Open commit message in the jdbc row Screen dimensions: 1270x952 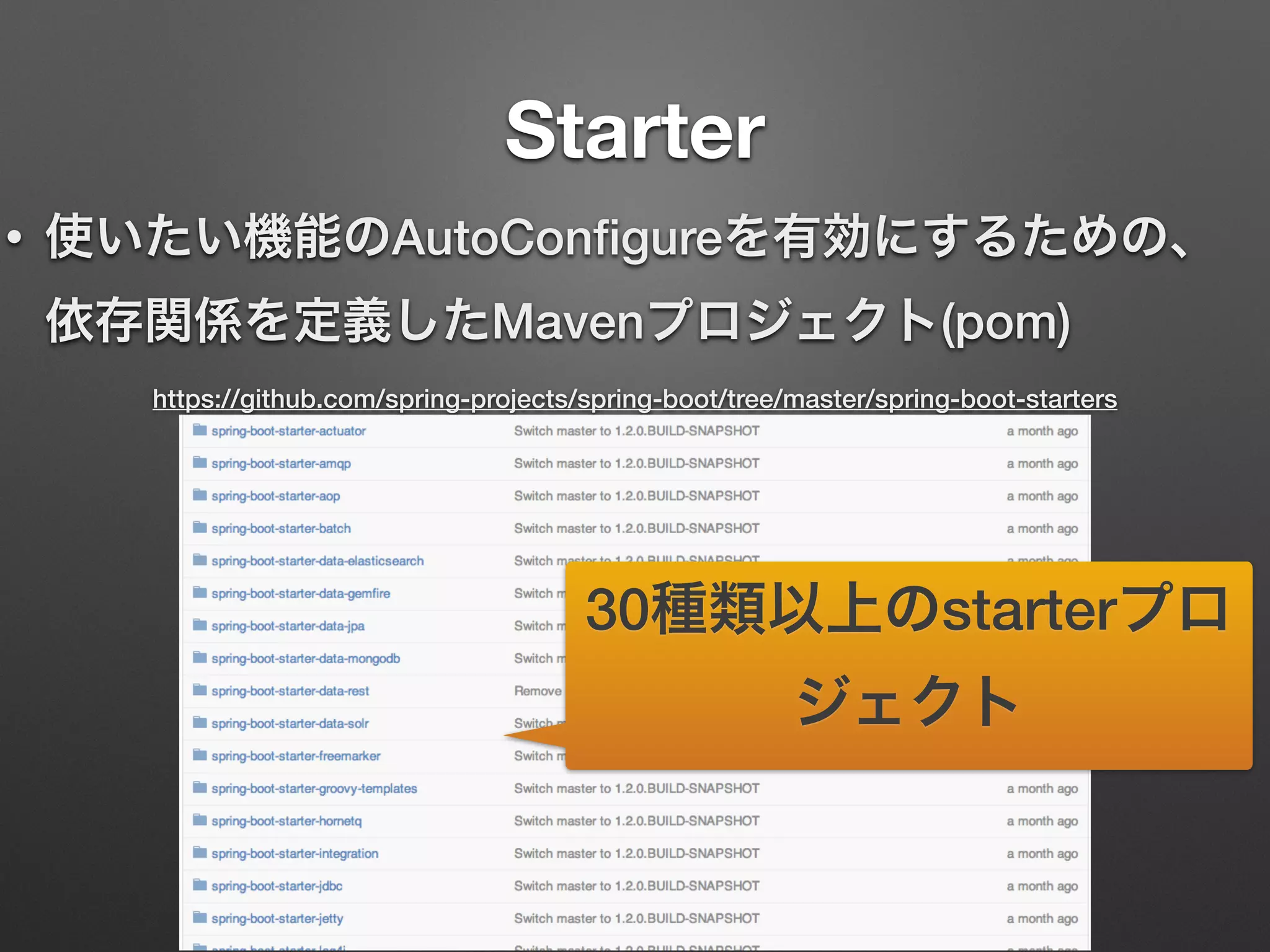click(x=637, y=886)
